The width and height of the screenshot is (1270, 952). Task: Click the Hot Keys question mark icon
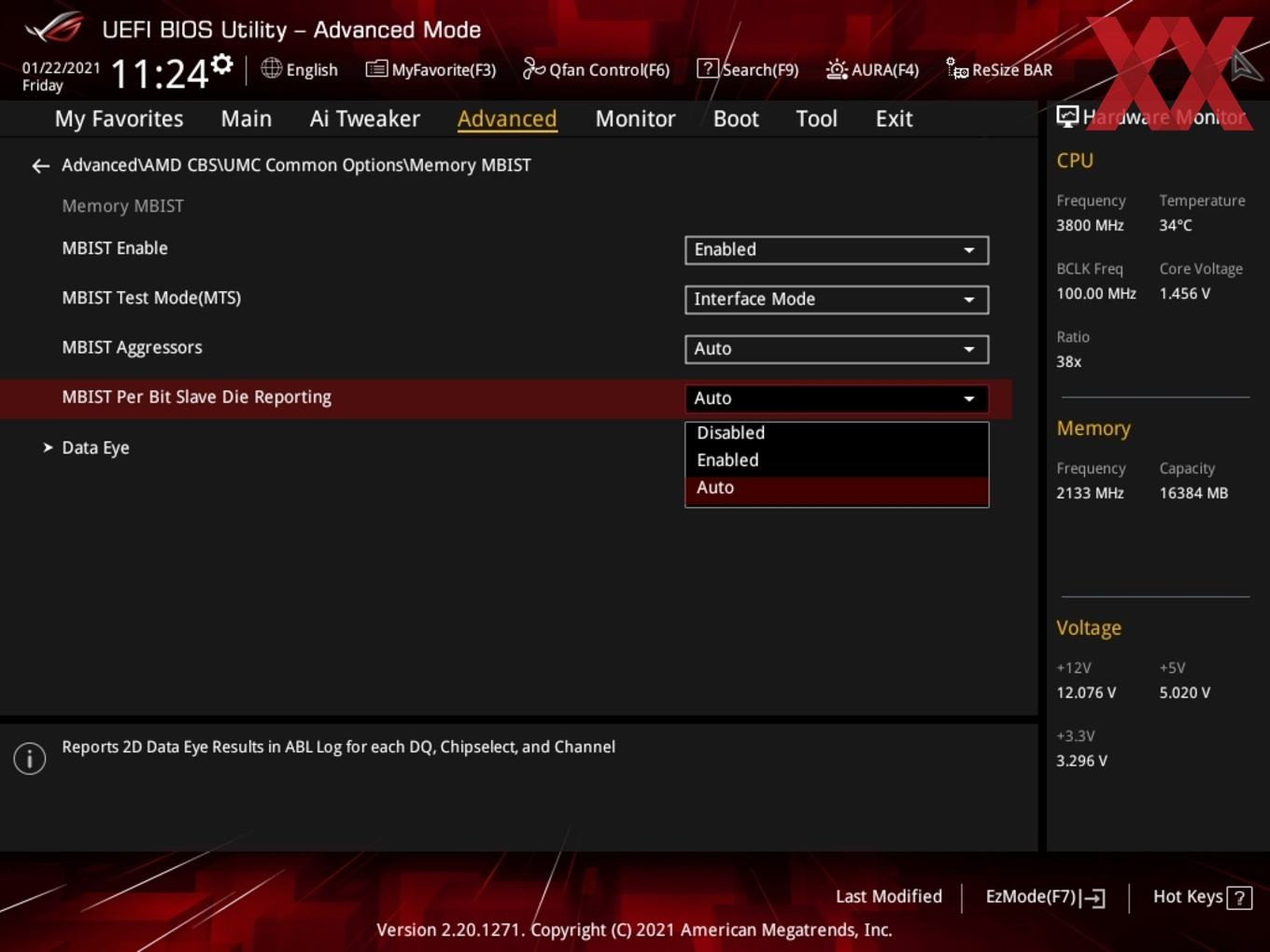point(1239,898)
